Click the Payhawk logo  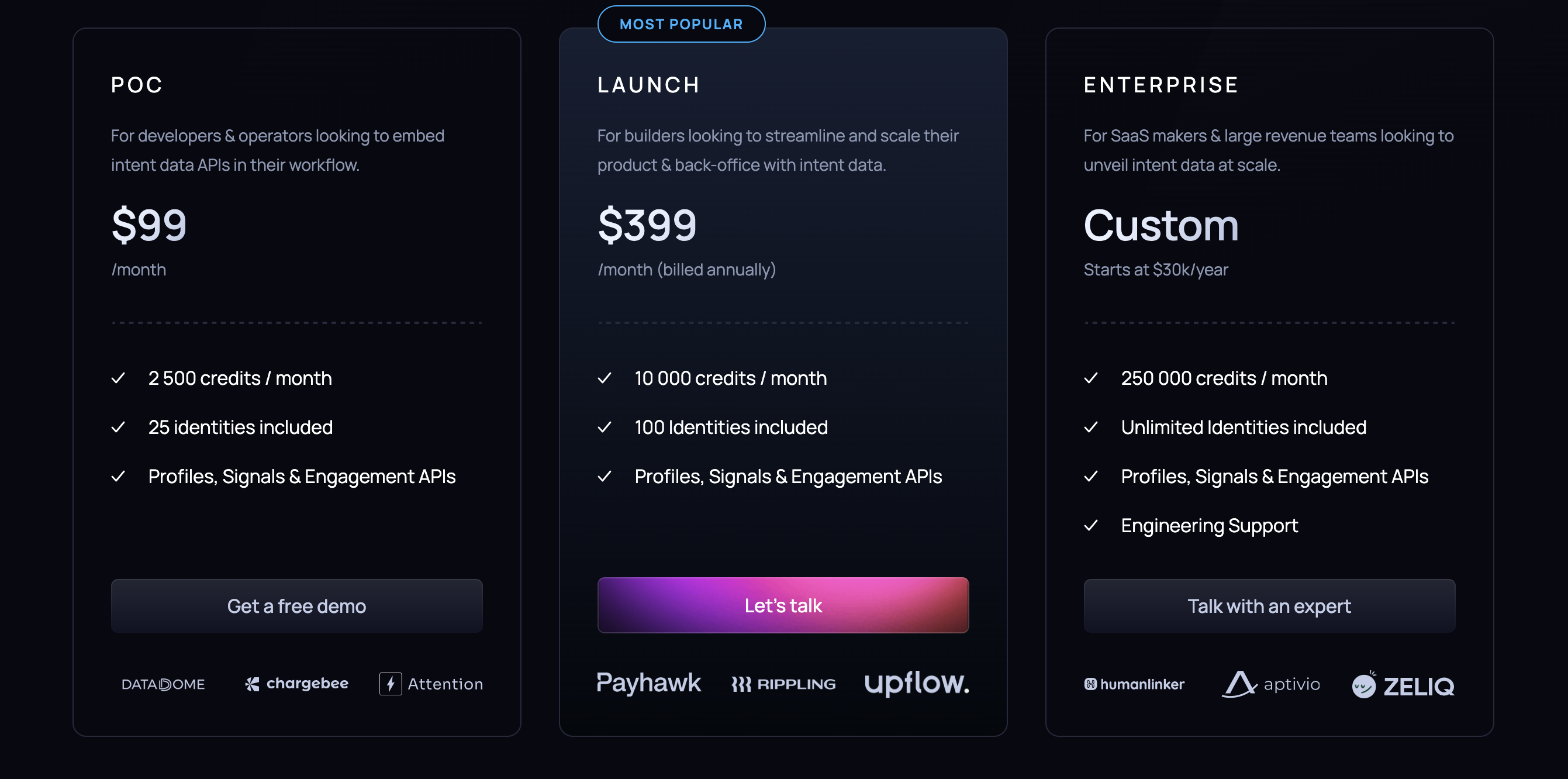pos(649,683)
